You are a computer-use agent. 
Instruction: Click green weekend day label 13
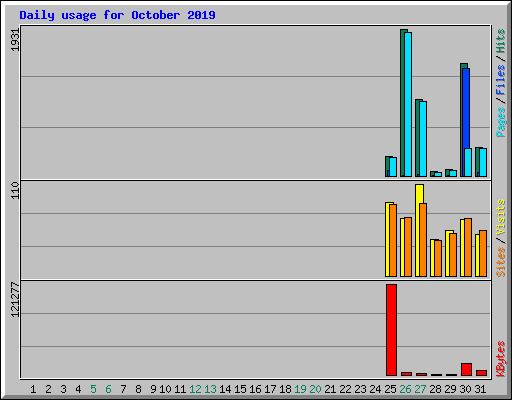210,389
